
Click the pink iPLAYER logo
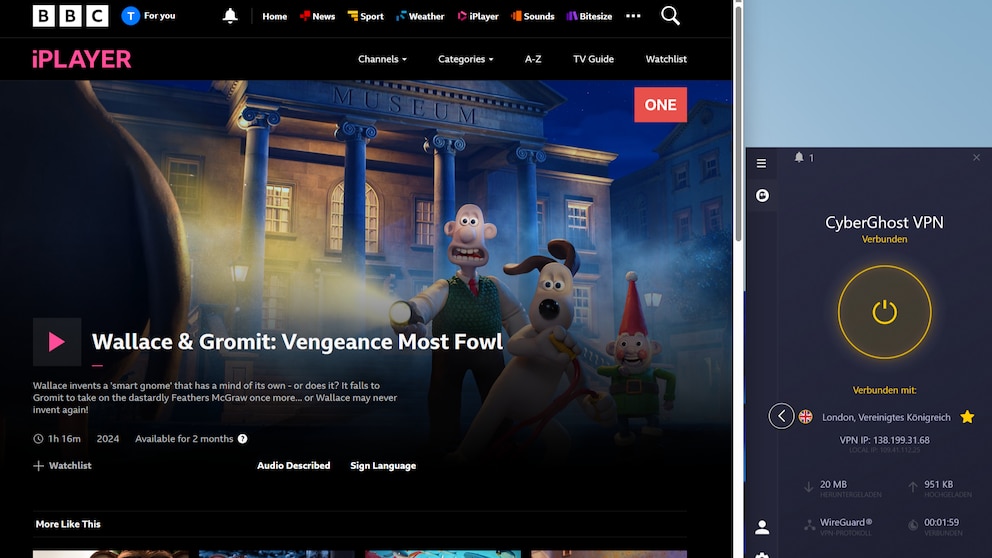[82, 59]
